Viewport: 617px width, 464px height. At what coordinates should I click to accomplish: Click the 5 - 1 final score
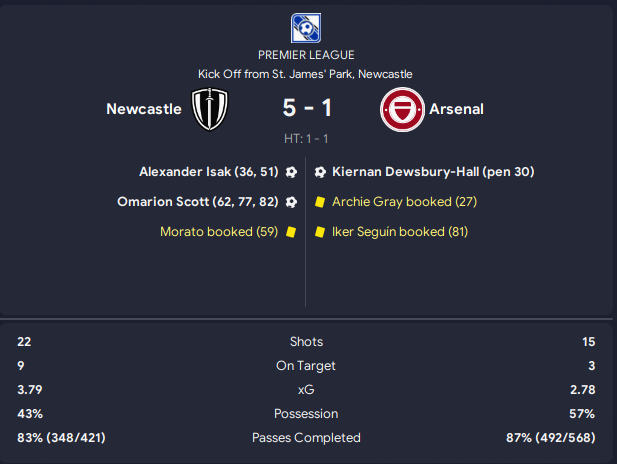coord(306,108)
